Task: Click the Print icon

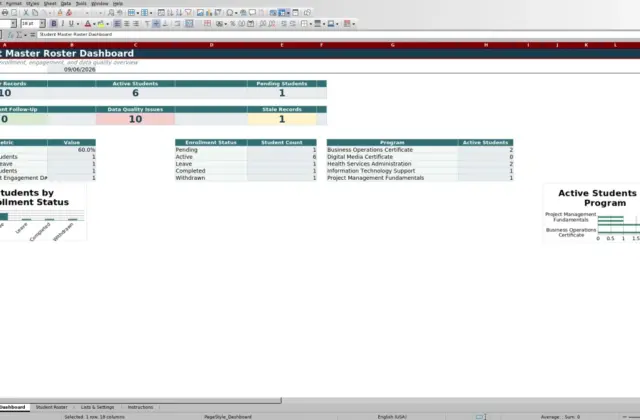Action: point(5,13)
